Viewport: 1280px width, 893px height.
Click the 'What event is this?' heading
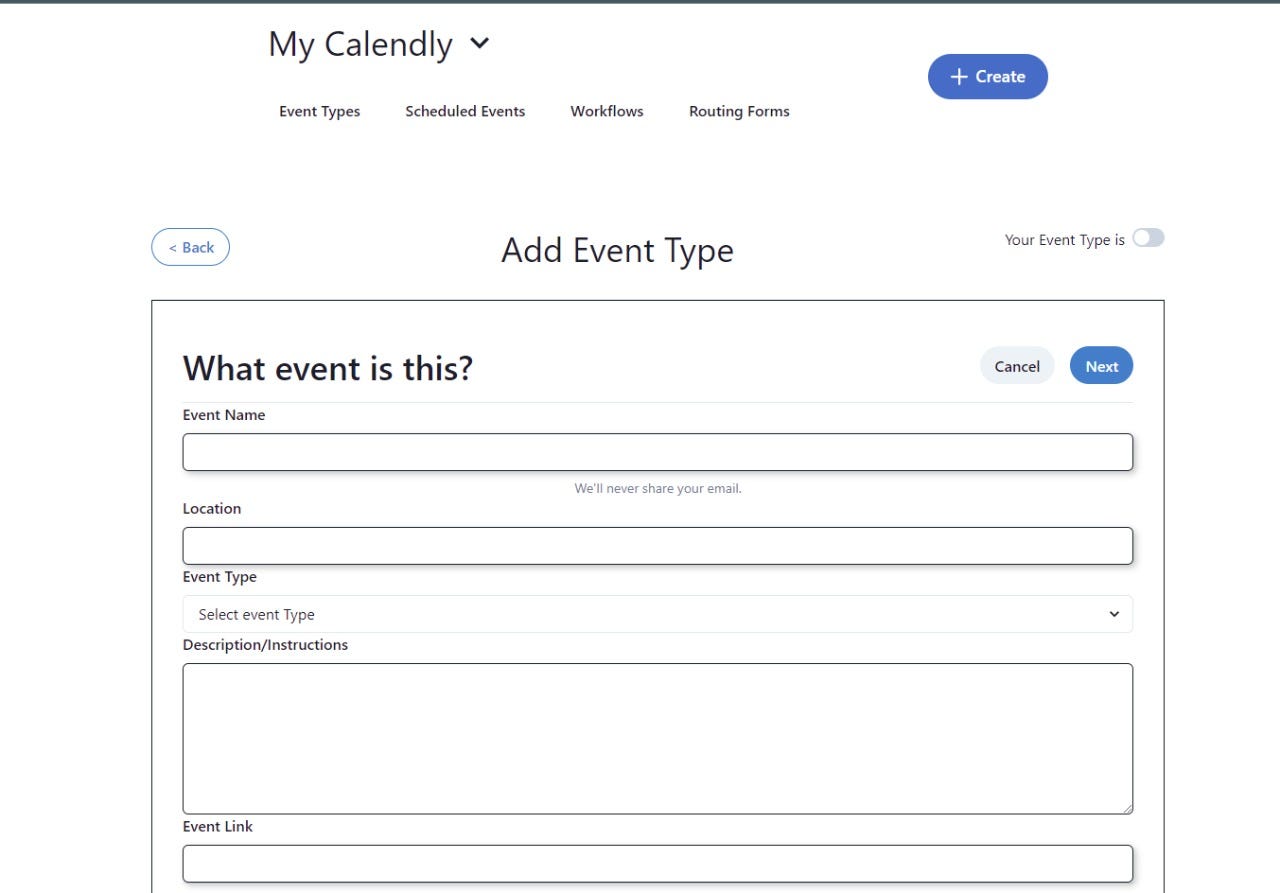(x=327, y=369)
